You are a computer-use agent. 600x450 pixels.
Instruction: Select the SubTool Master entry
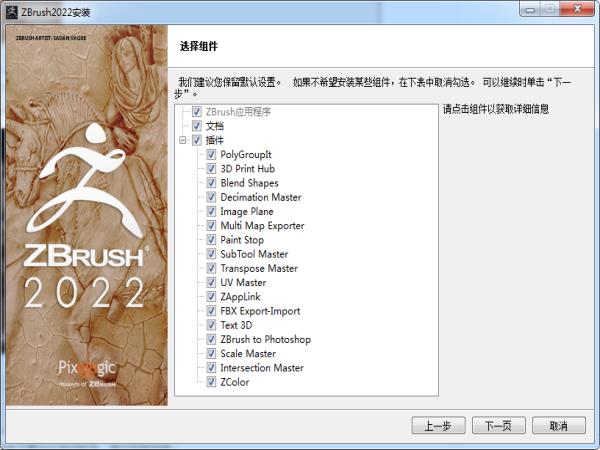click(254, 254)
